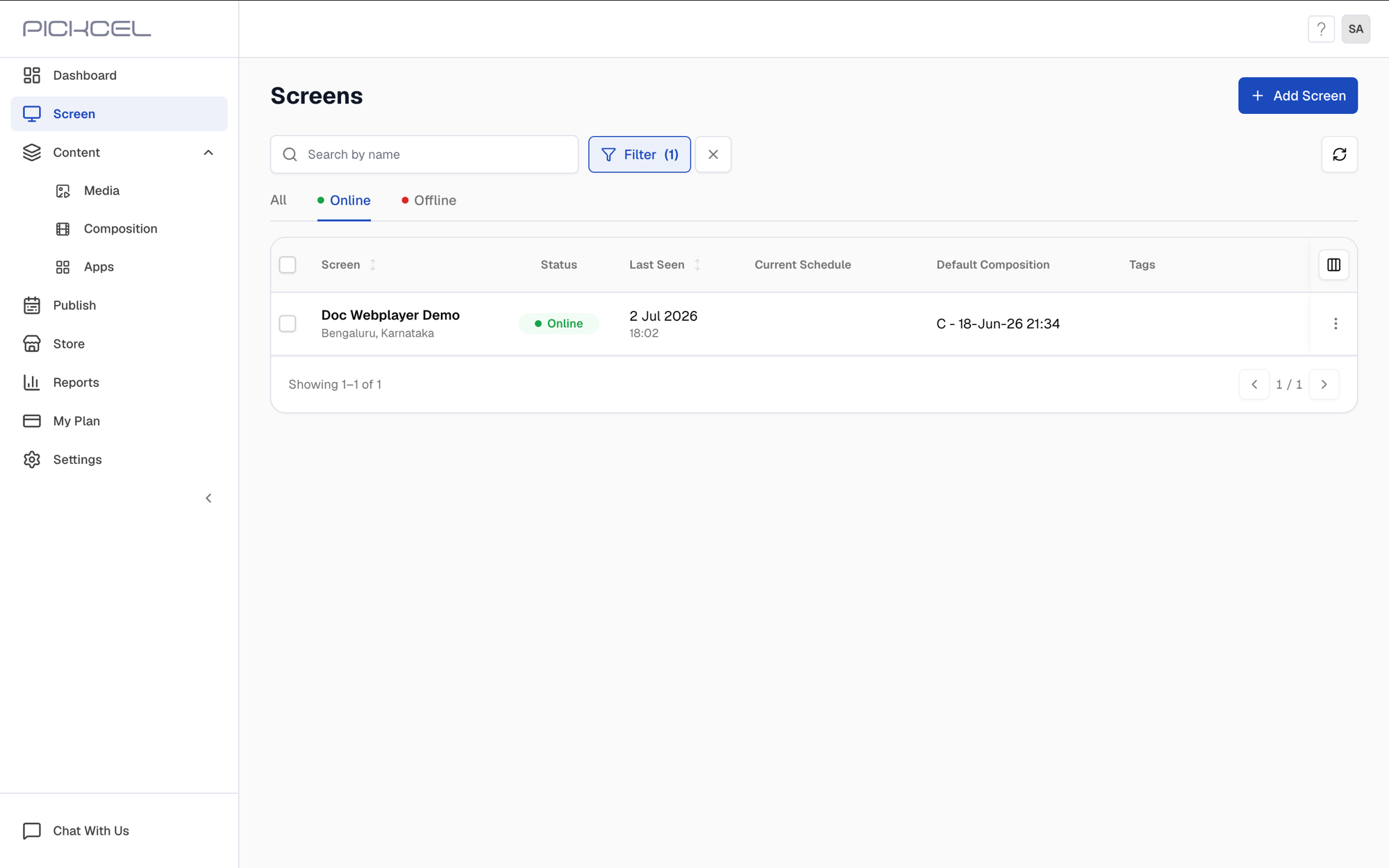
Task: Click the Publish calendar icon
Action: tap(32, 306)
